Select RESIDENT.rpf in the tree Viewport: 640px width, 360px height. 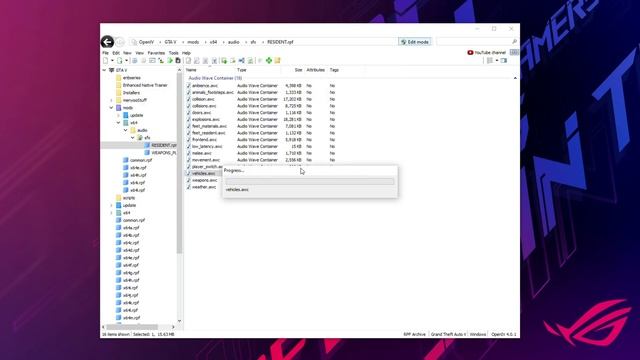tap(164, 145)
